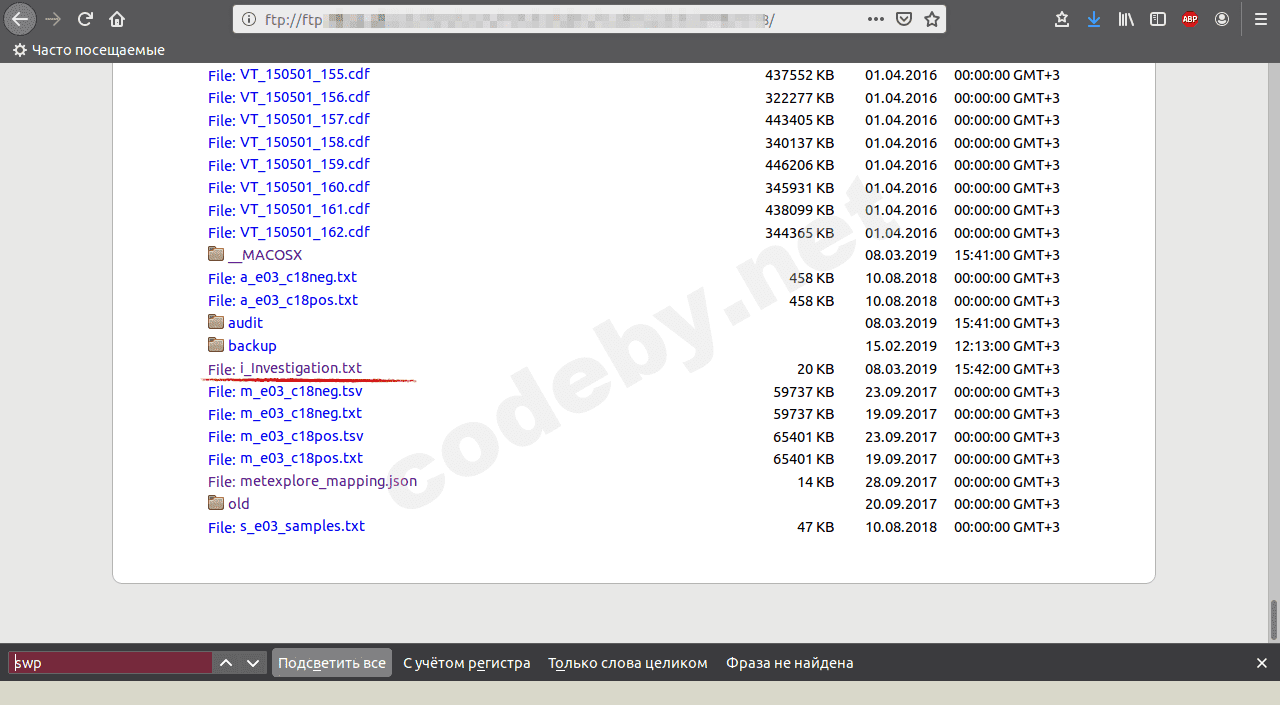Image resolution: width=1280 pixels, height=705 pixels.
Task: Go back with the browser back arrow
Action: point(20,18)
